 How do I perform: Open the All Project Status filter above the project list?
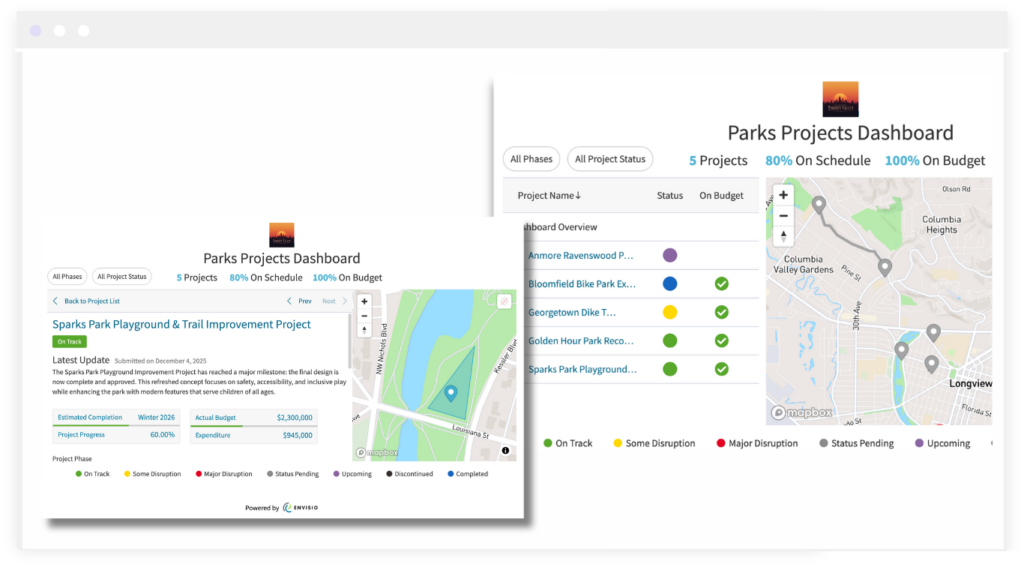click(610, 159)
